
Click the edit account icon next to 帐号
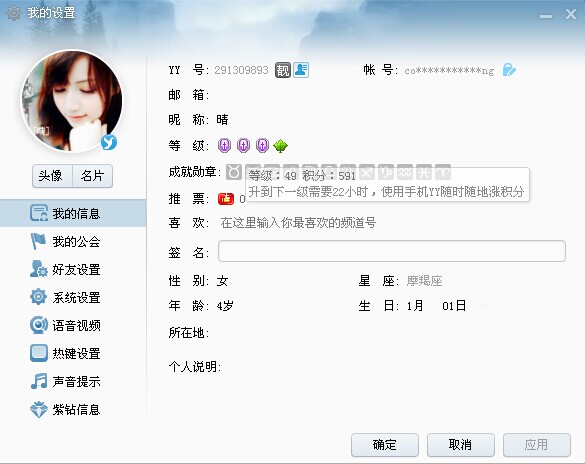509,70
